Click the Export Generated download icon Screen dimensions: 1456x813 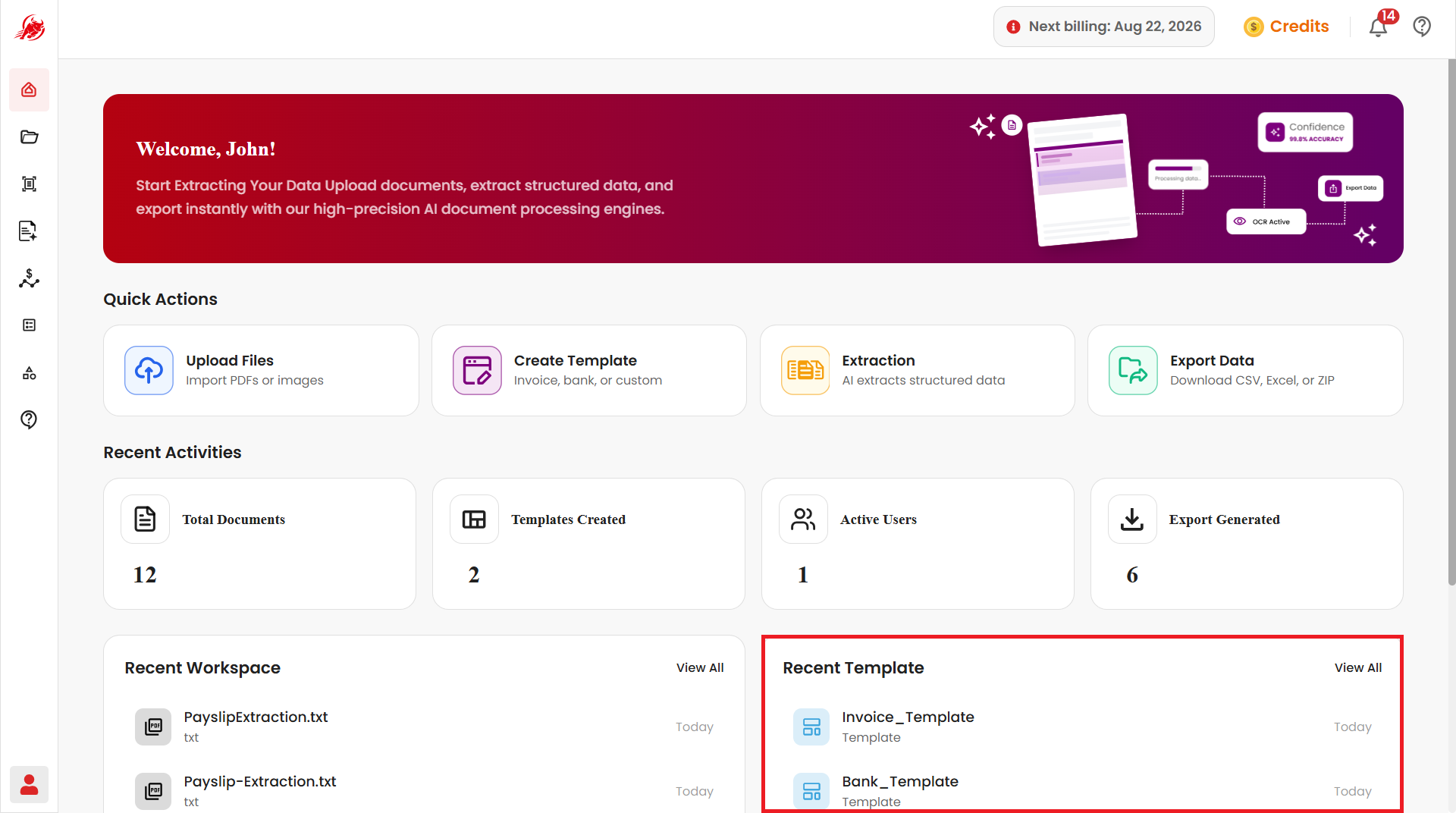click(1132, 519)
